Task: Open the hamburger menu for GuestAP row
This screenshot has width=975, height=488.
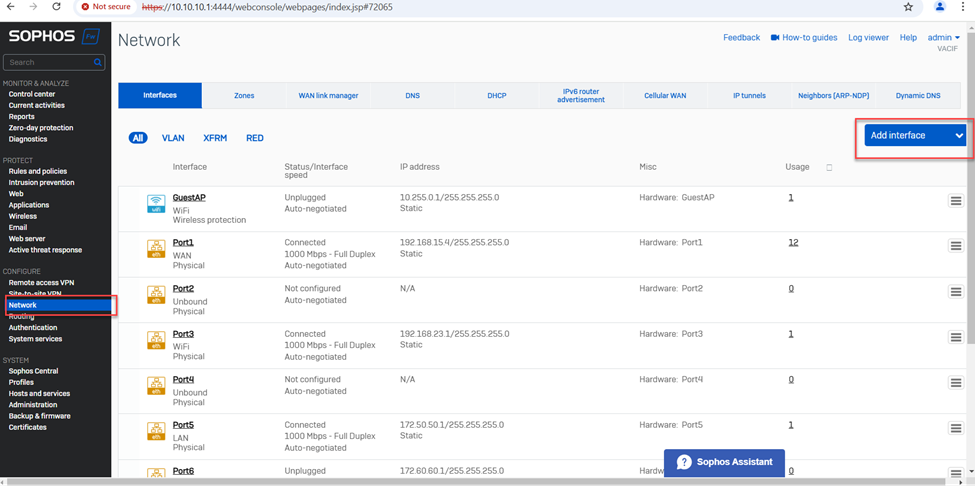Action: coord(955,201)
